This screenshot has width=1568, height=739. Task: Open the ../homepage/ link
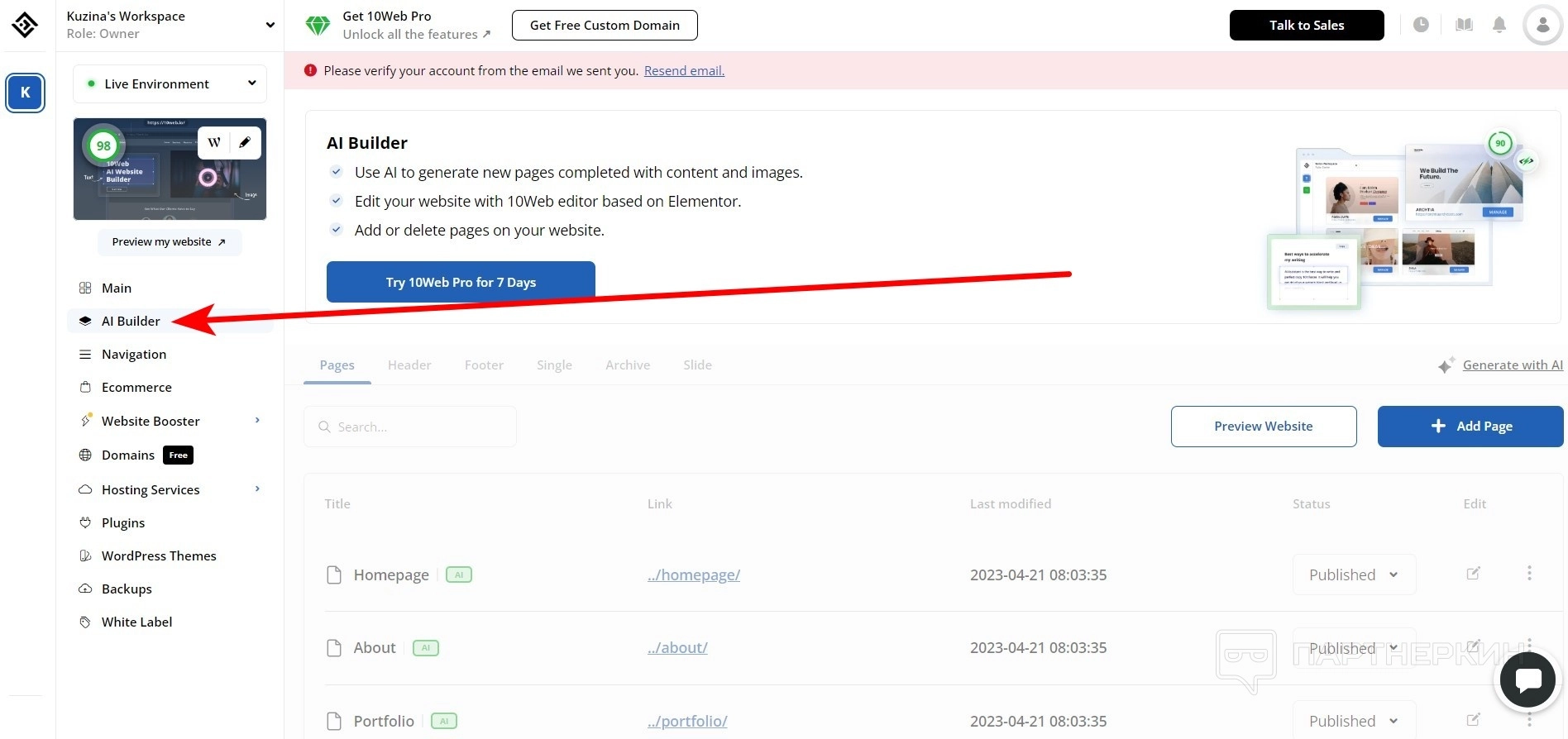(x=694, y=575)
